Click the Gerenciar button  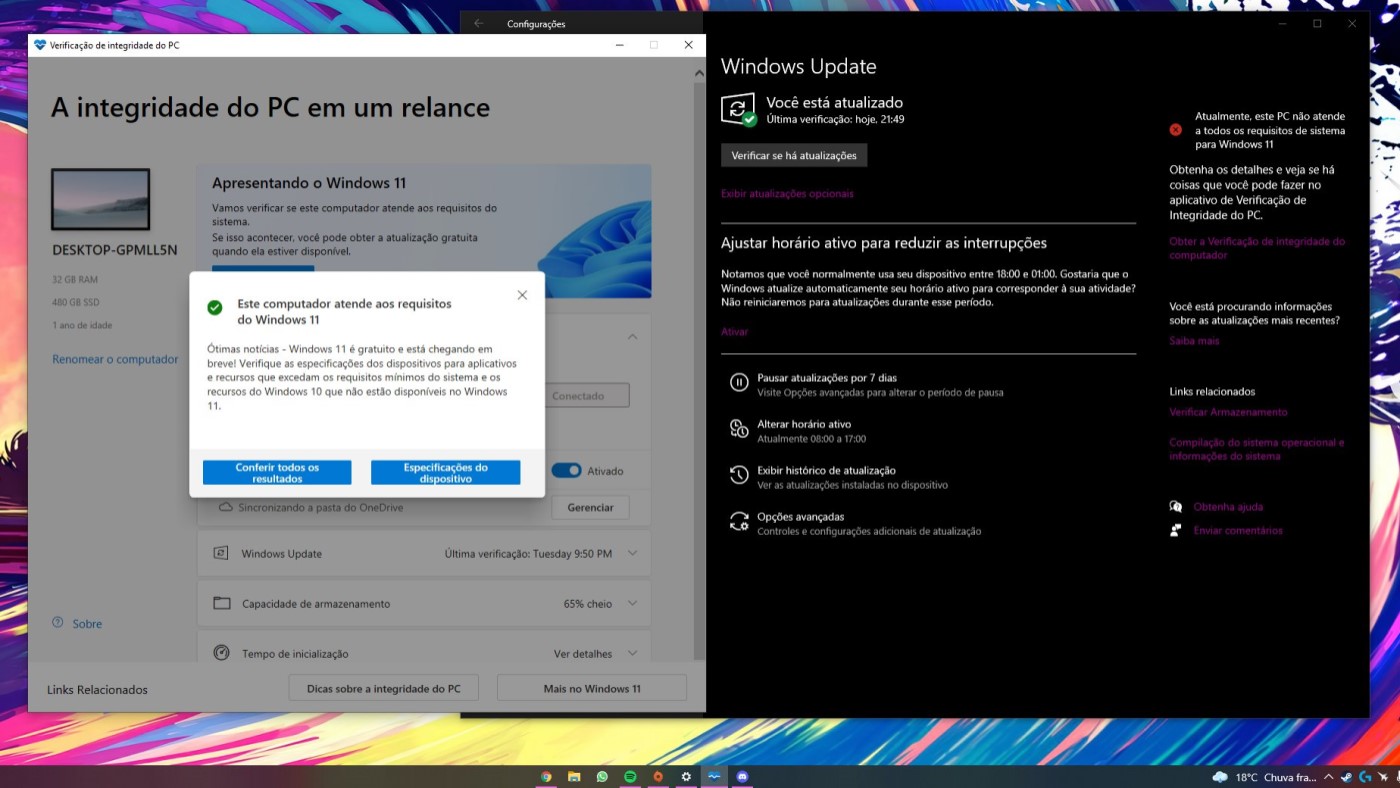590,507
